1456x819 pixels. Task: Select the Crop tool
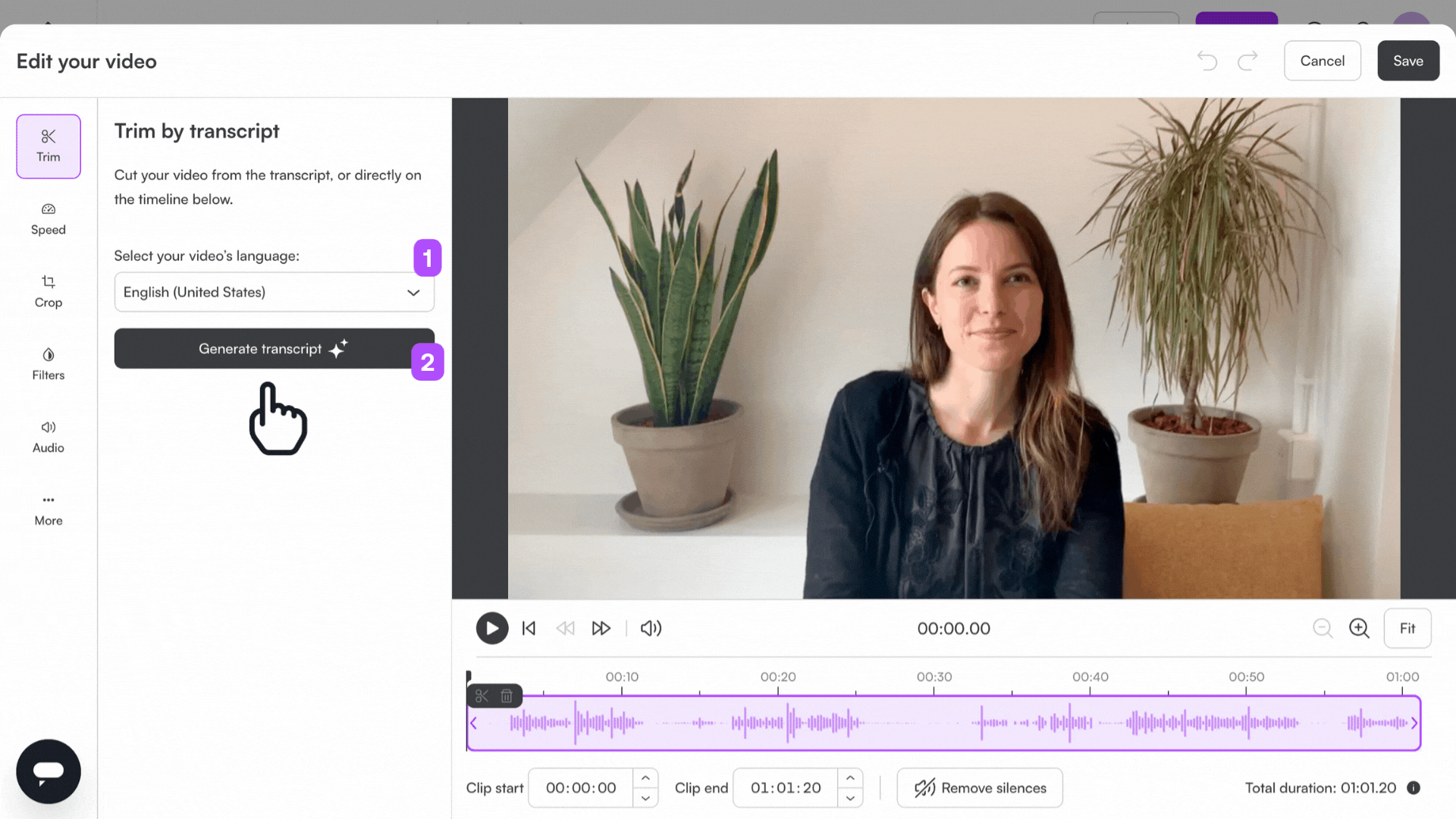point(48,291)
